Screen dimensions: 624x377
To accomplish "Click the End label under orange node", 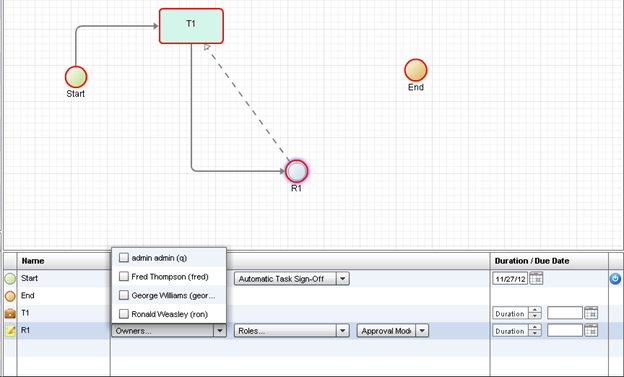I will coord(416,87).
